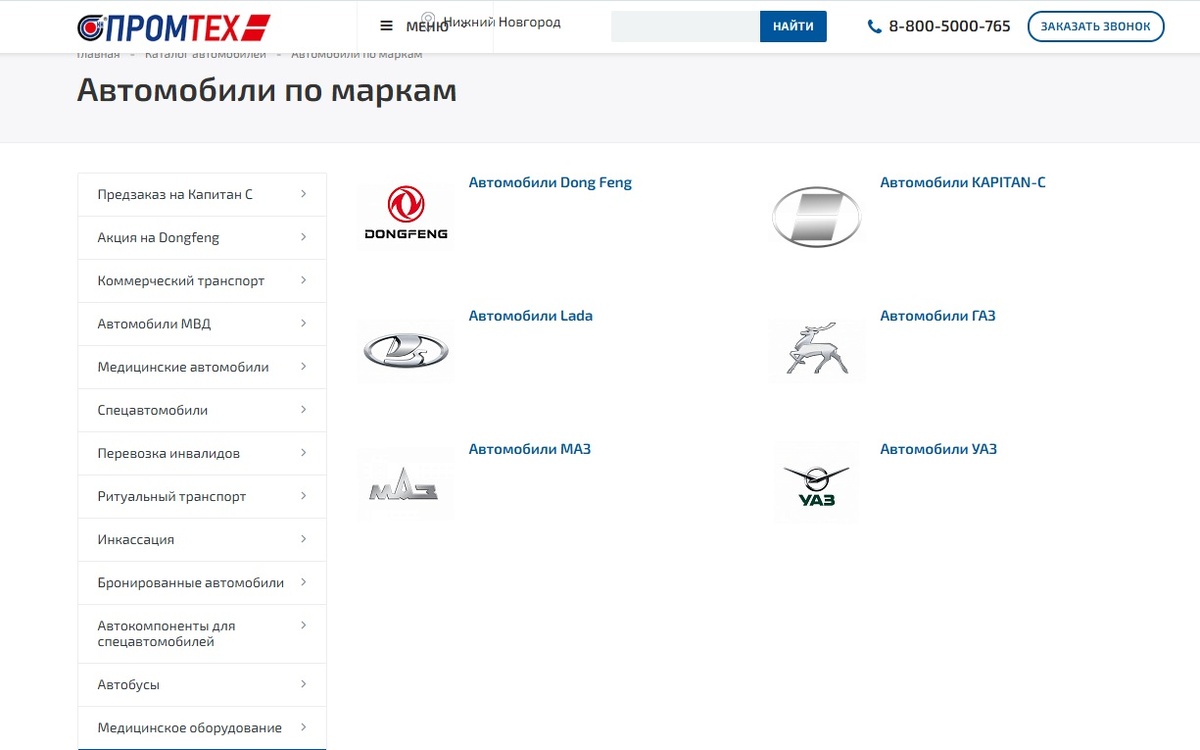Image resolution: width=1200 pixels, height=750 pixels.
Task: Select Инкассация in sidebar
Action: coord(202,539)
